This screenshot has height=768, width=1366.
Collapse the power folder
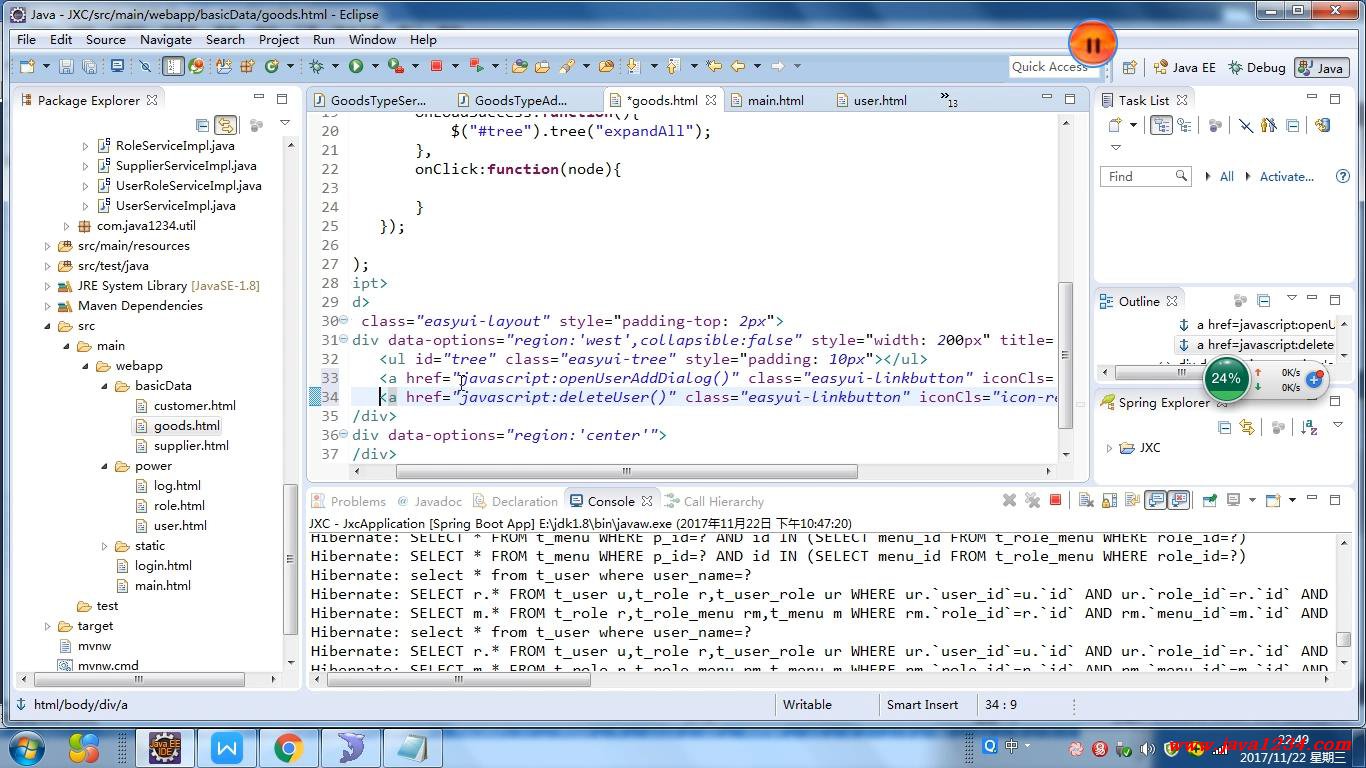point(105,466)
